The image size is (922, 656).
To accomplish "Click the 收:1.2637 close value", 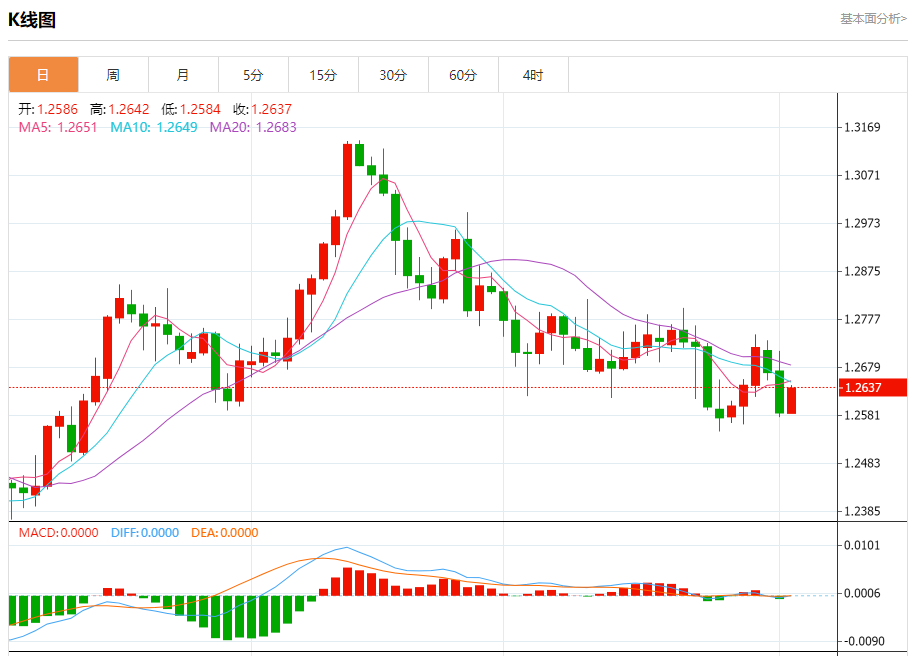I will coord(262,109).
